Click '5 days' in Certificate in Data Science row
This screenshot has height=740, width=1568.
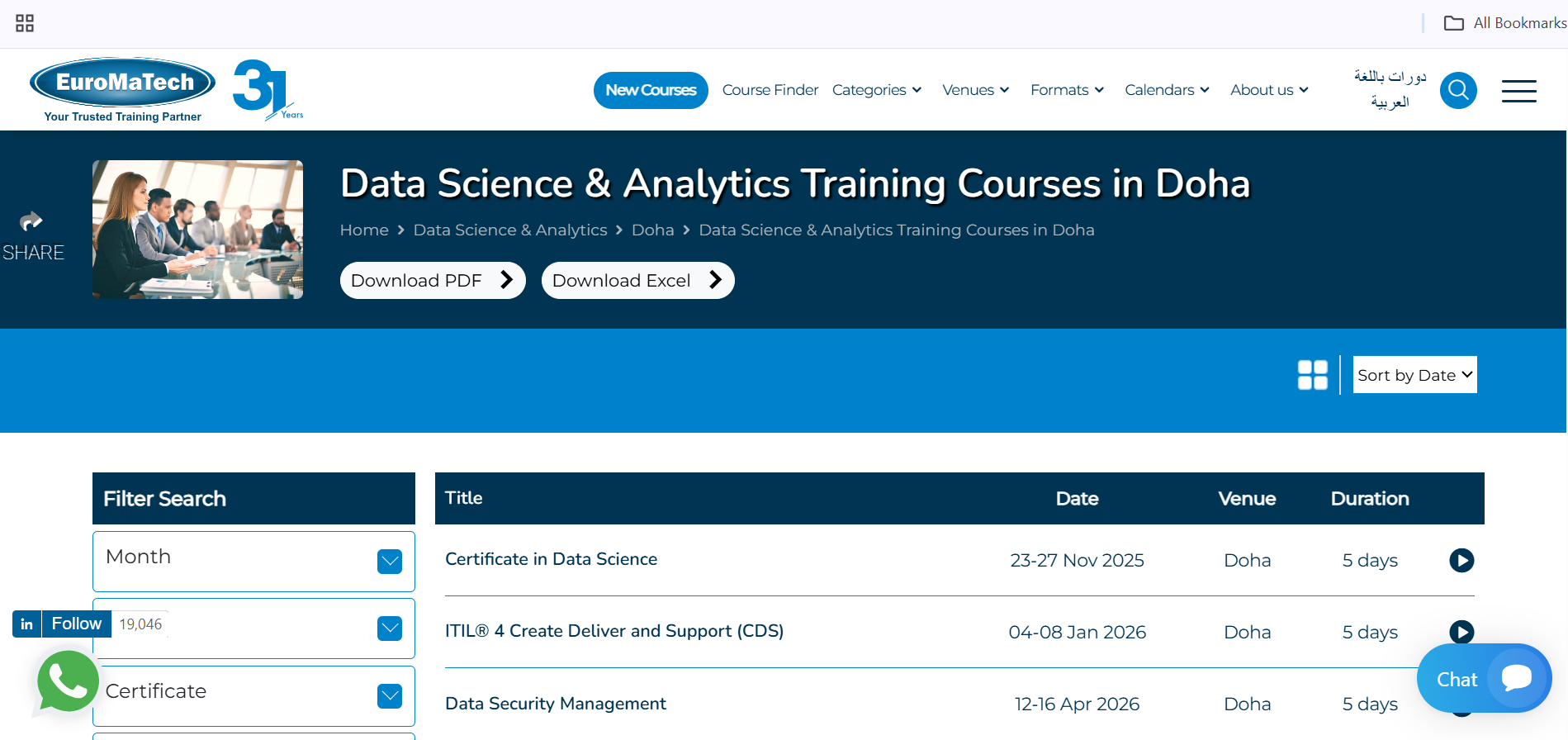pos(1370,561)
